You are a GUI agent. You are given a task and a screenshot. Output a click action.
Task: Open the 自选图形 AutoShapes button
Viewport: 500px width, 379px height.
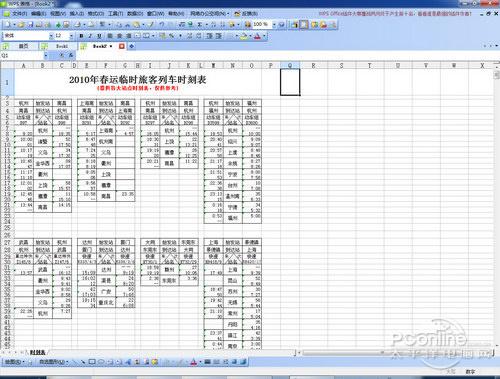click(x=53, y=362)
